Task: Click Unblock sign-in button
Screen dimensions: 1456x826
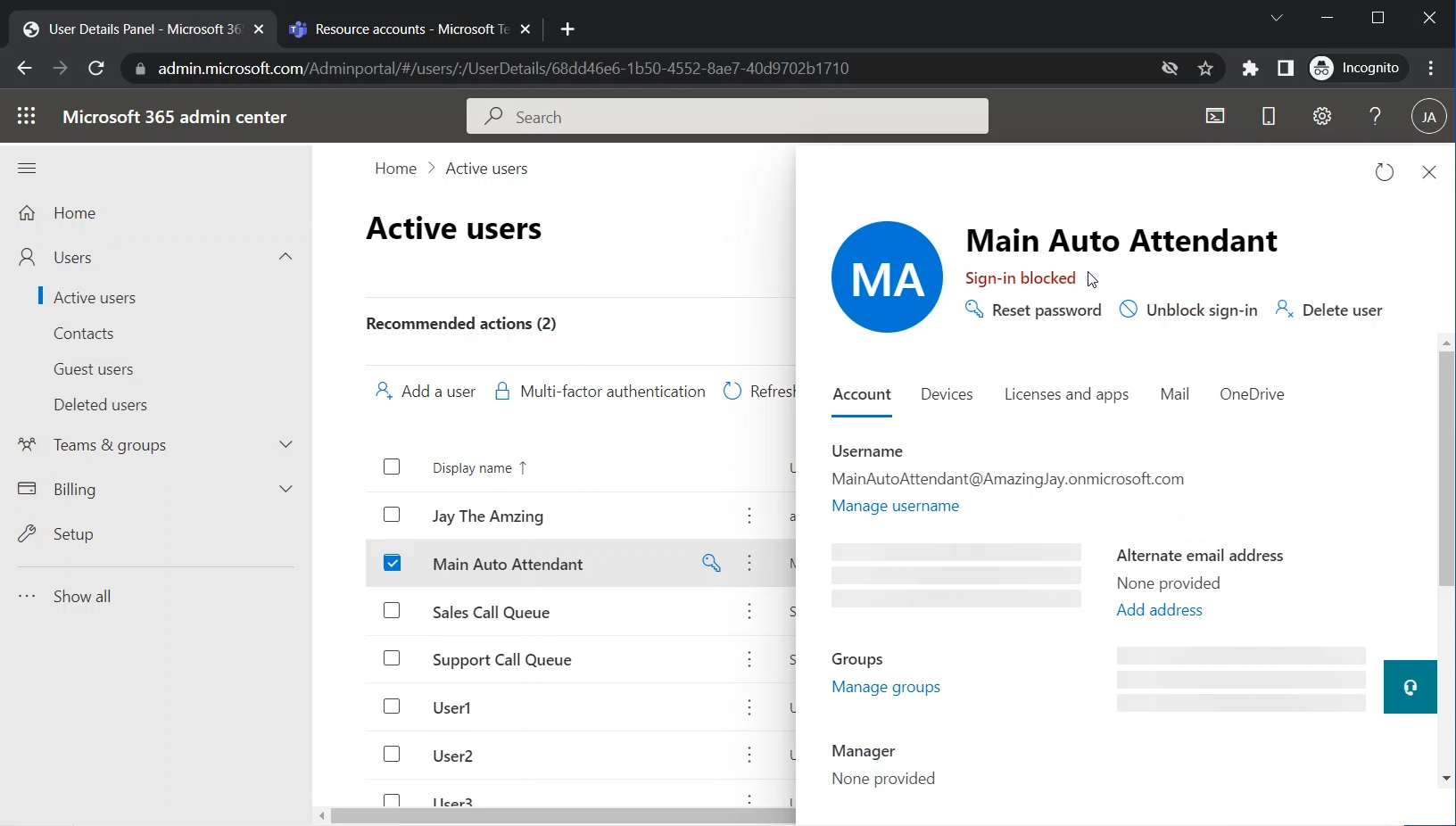Action: point(1189,310)
